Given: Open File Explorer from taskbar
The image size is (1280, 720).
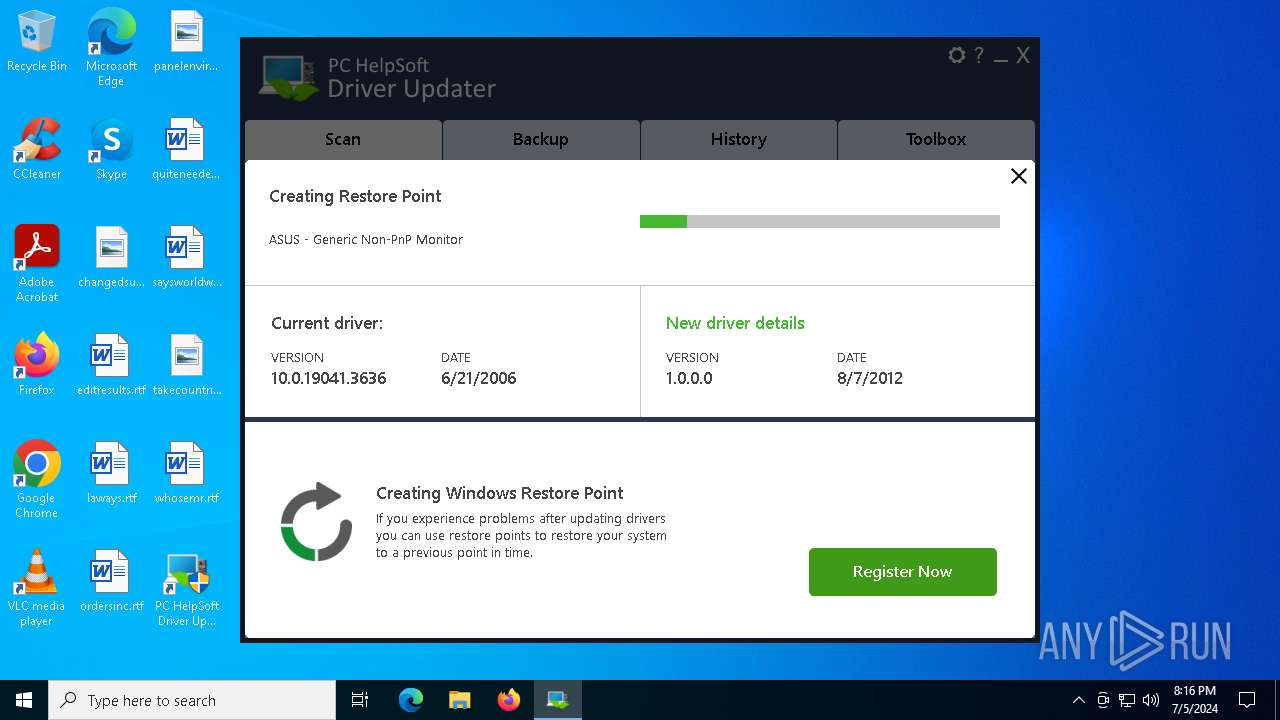Looking at the screenshot, I should point(460,700).
